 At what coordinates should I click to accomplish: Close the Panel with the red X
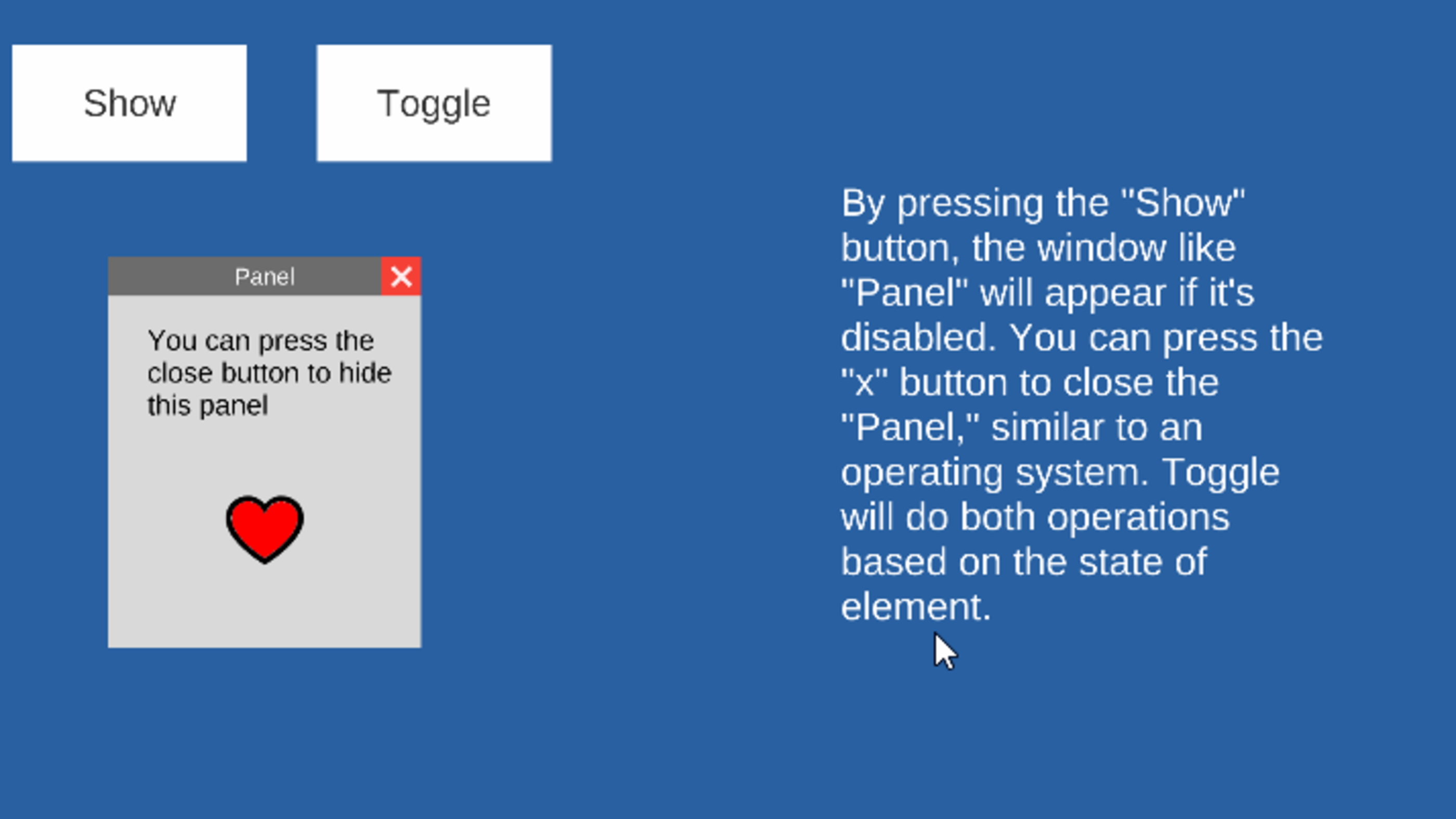click(401, 277)
